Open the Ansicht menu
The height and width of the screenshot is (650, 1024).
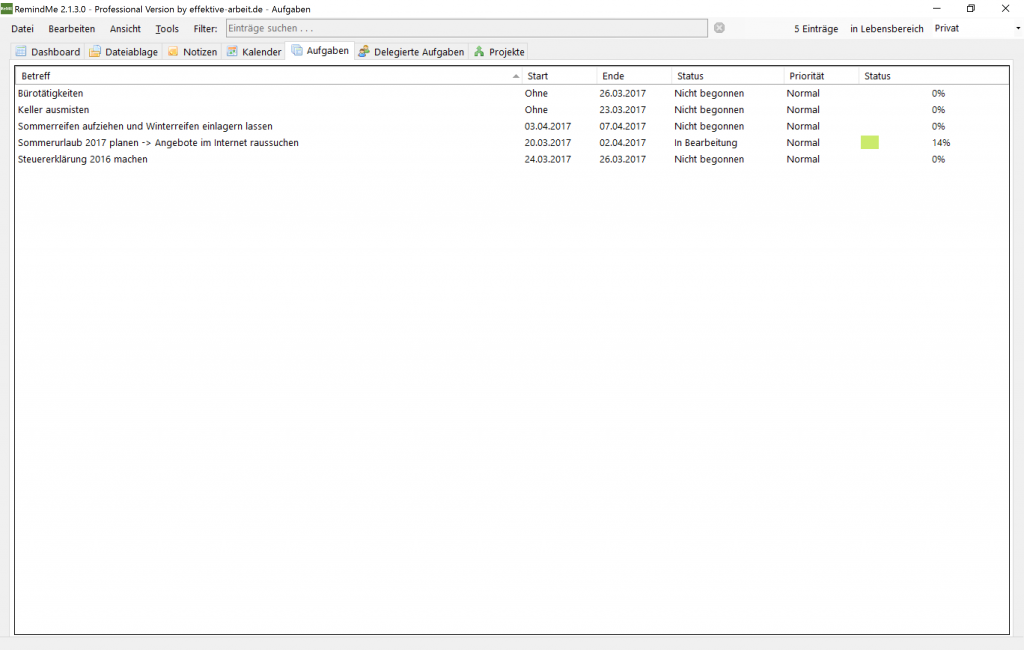pyautogui.click(x=125, y=29)
